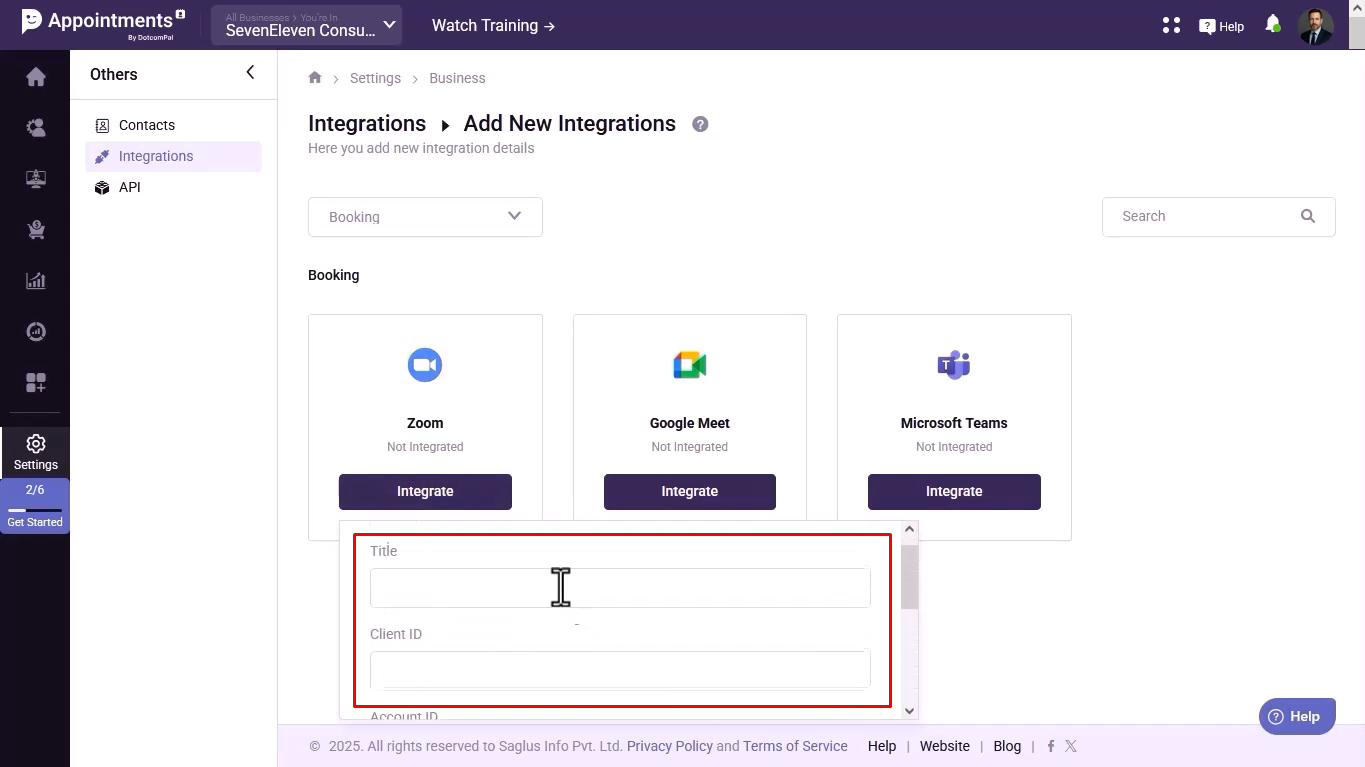Click the Zoom logo icon
Viewport: 1365px width, 767px height.
(425, 365)
